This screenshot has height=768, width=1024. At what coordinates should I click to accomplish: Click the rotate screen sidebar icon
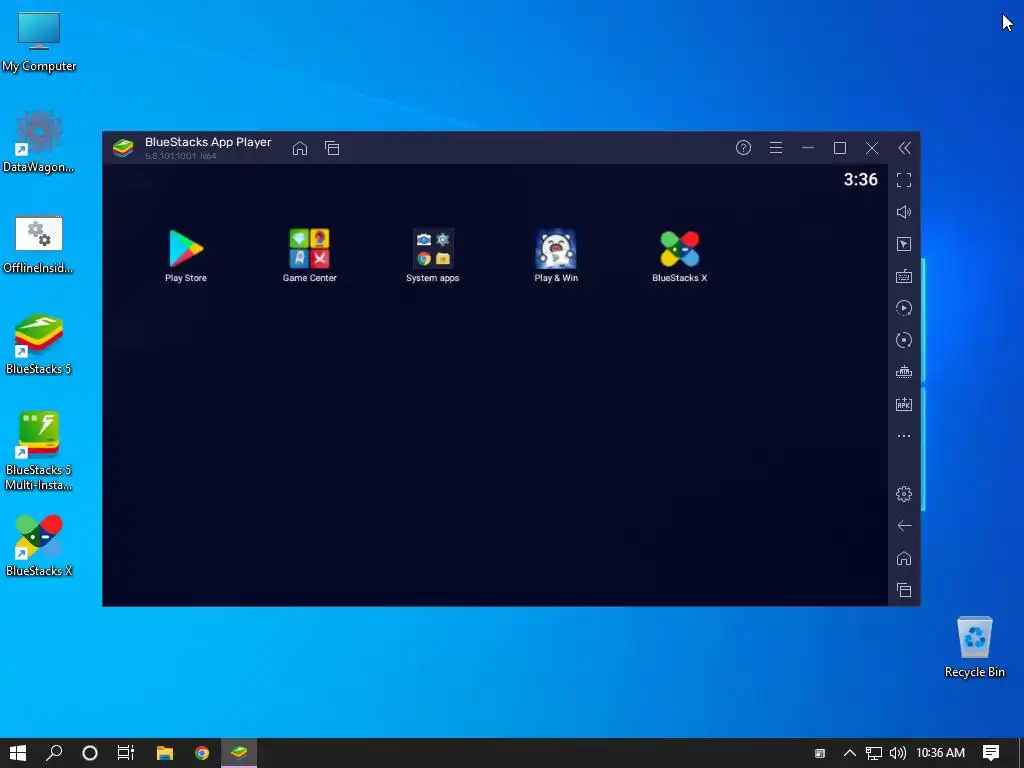point(904,340)
